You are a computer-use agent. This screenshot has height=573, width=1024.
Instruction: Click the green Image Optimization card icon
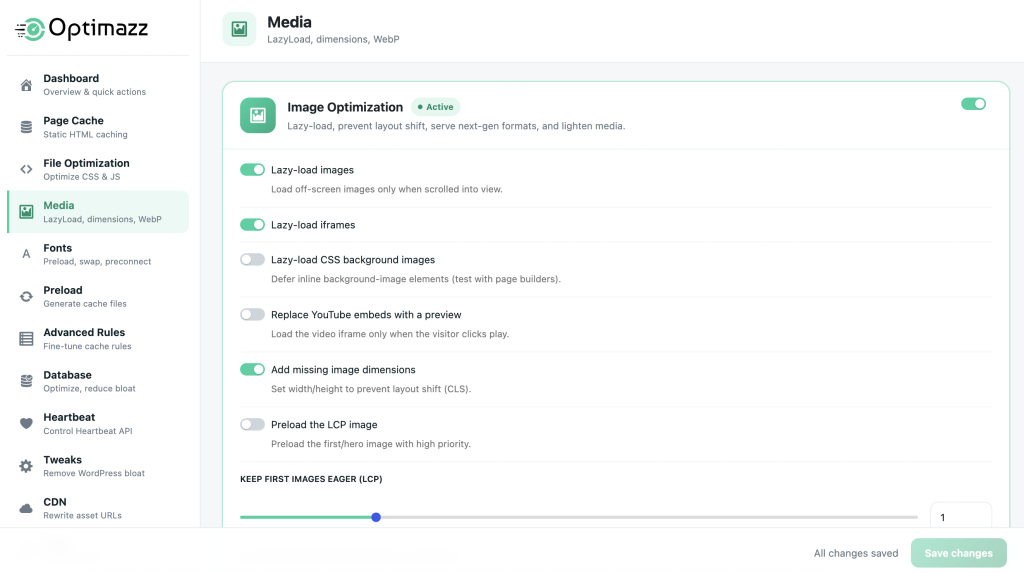(x=258, y=115)
